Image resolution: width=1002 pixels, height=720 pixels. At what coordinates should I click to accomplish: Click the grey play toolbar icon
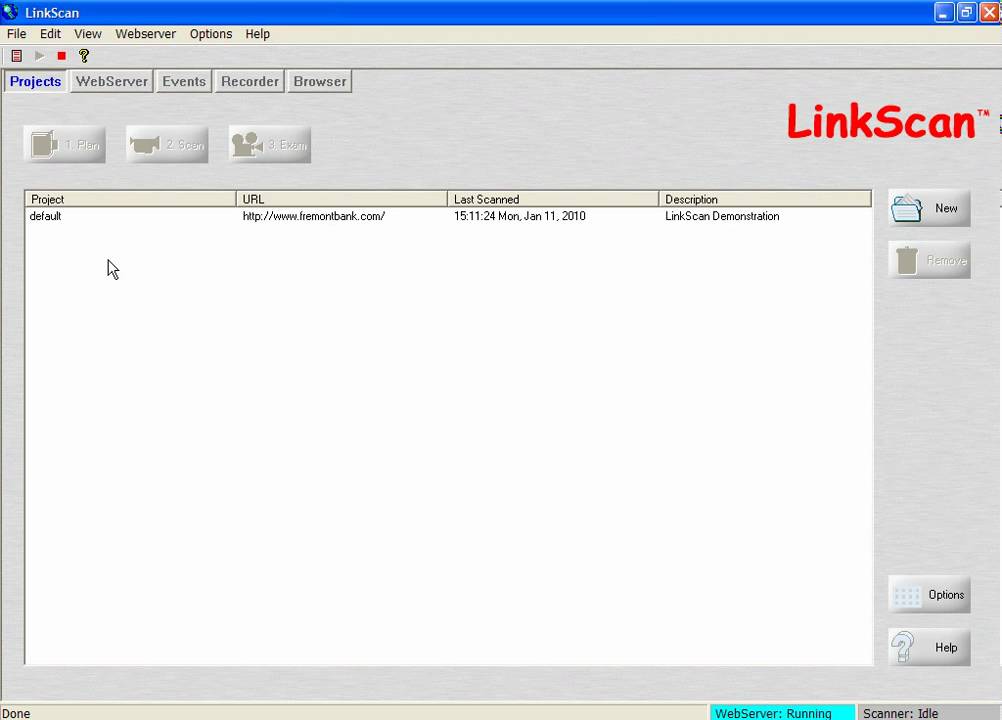pos(40,56)
